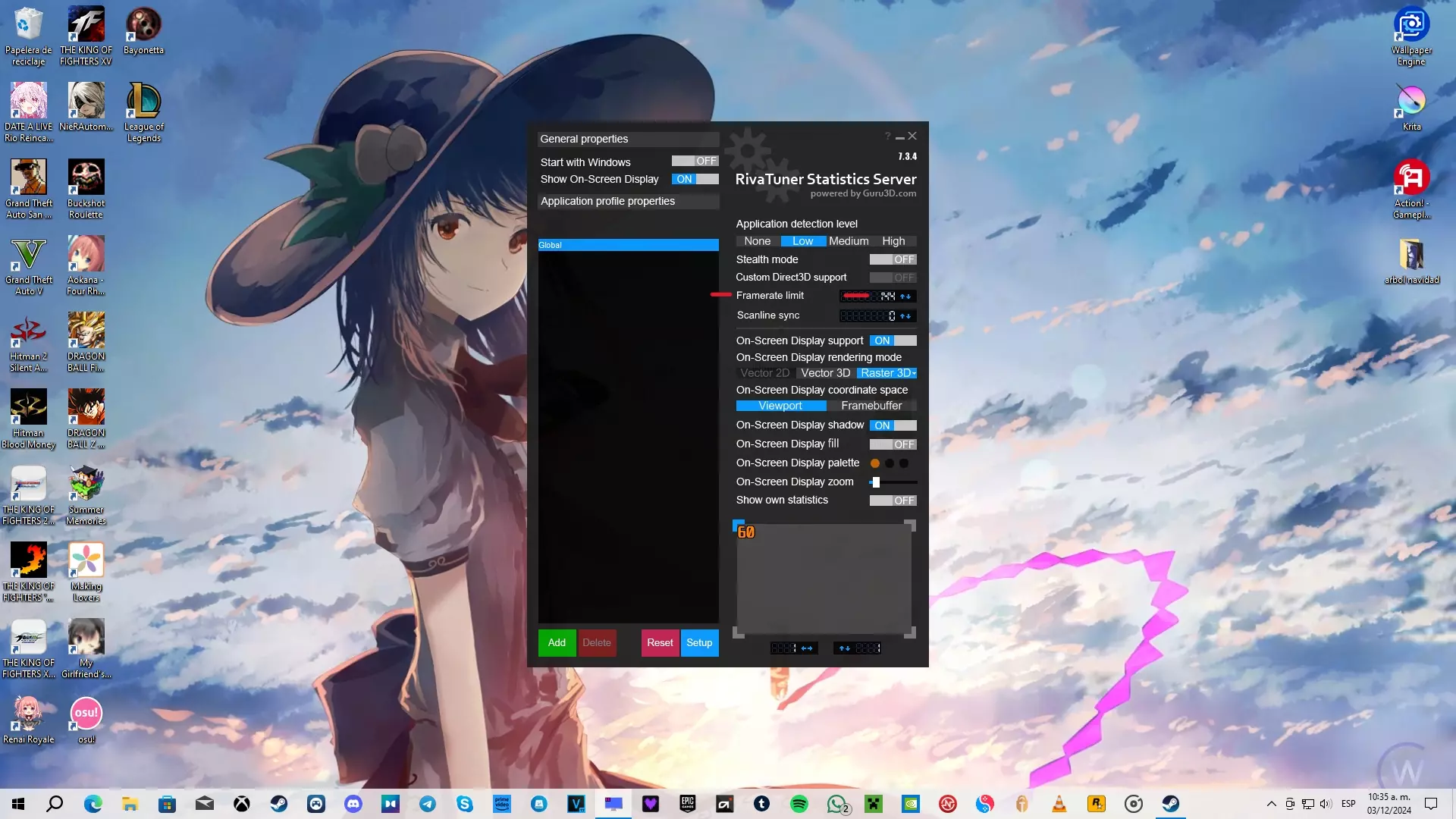Select Vector 3D rendering mode
This screenshot has width=1456, height=819.
[825, 373]
